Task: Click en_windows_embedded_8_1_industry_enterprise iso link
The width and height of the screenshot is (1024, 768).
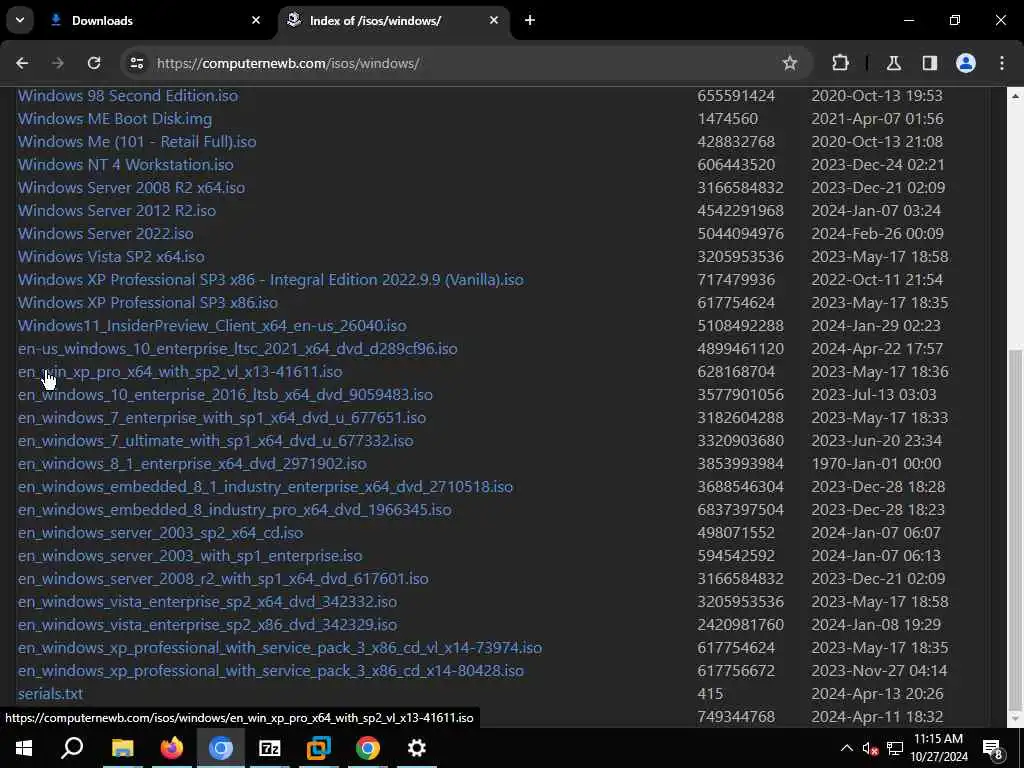Action: point(266,487)
